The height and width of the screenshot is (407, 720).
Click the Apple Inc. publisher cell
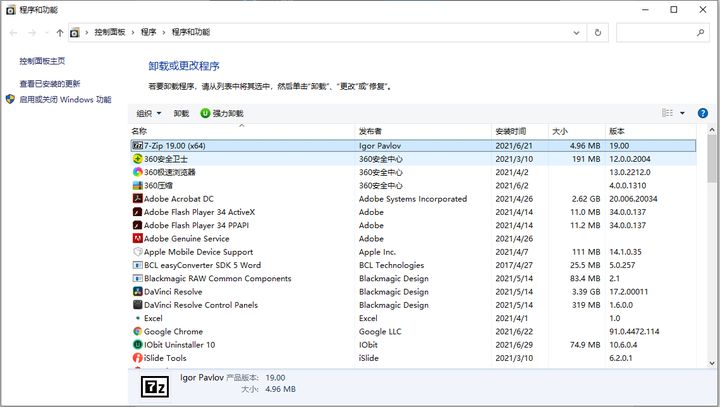click(377, 252)
